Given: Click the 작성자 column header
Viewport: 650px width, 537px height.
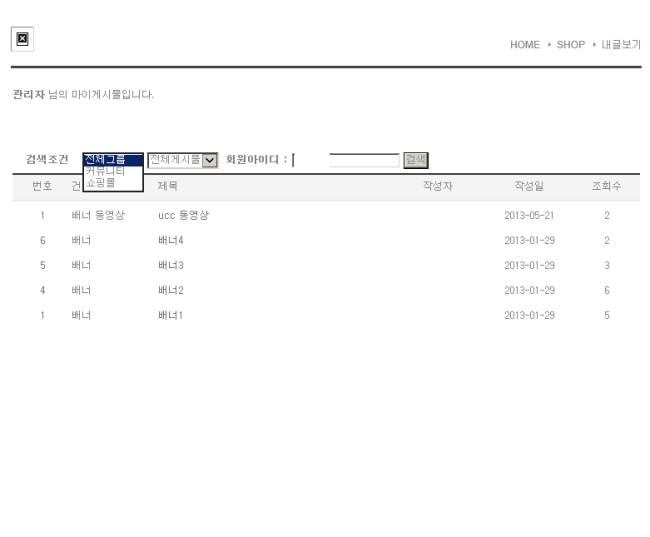Looking at the screenshot, I should click(x=438, y=186).
